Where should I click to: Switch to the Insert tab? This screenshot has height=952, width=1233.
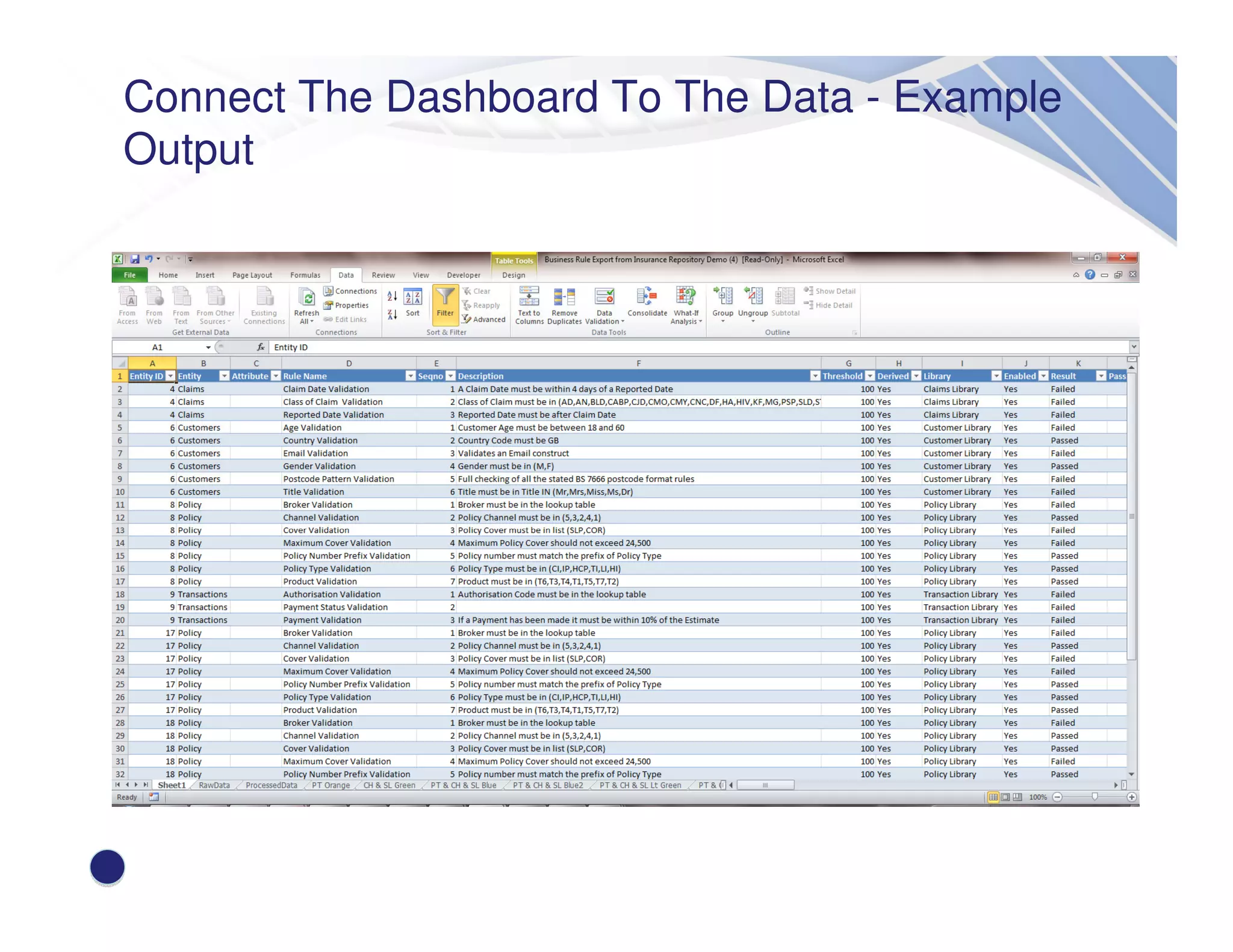click(205, 275)
